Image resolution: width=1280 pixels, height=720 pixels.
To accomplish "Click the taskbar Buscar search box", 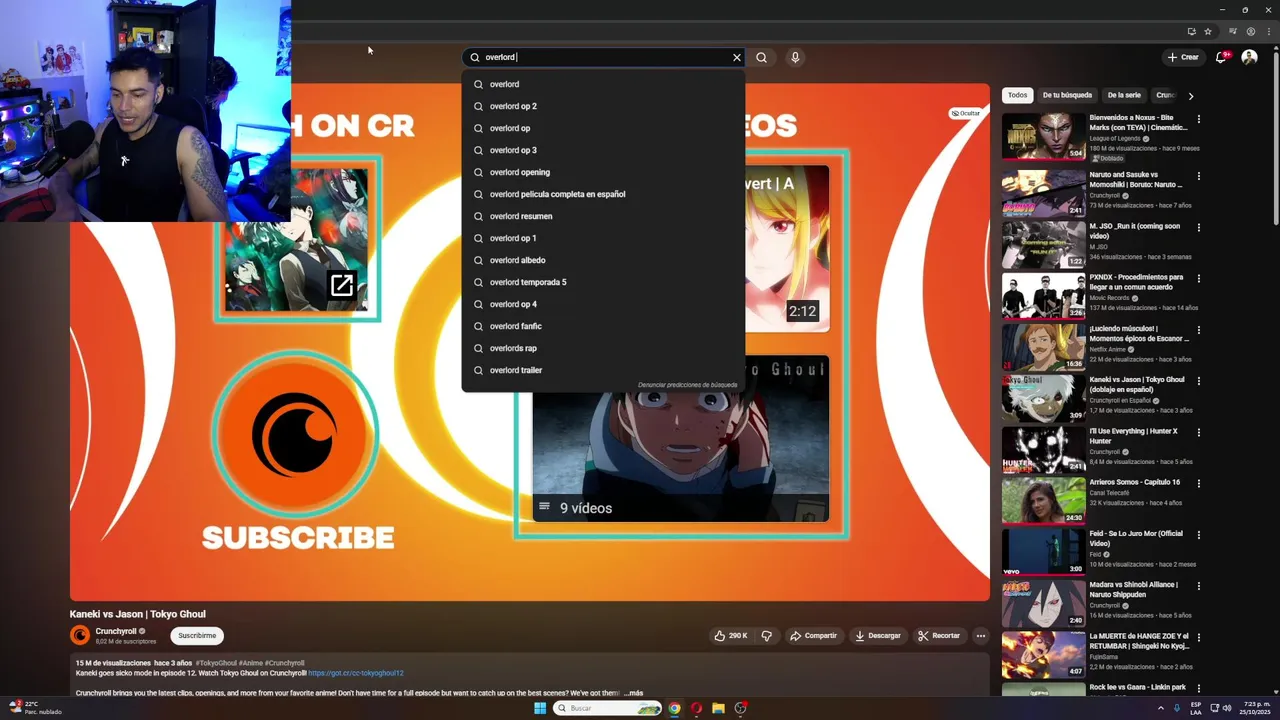I will pos(608,708).
